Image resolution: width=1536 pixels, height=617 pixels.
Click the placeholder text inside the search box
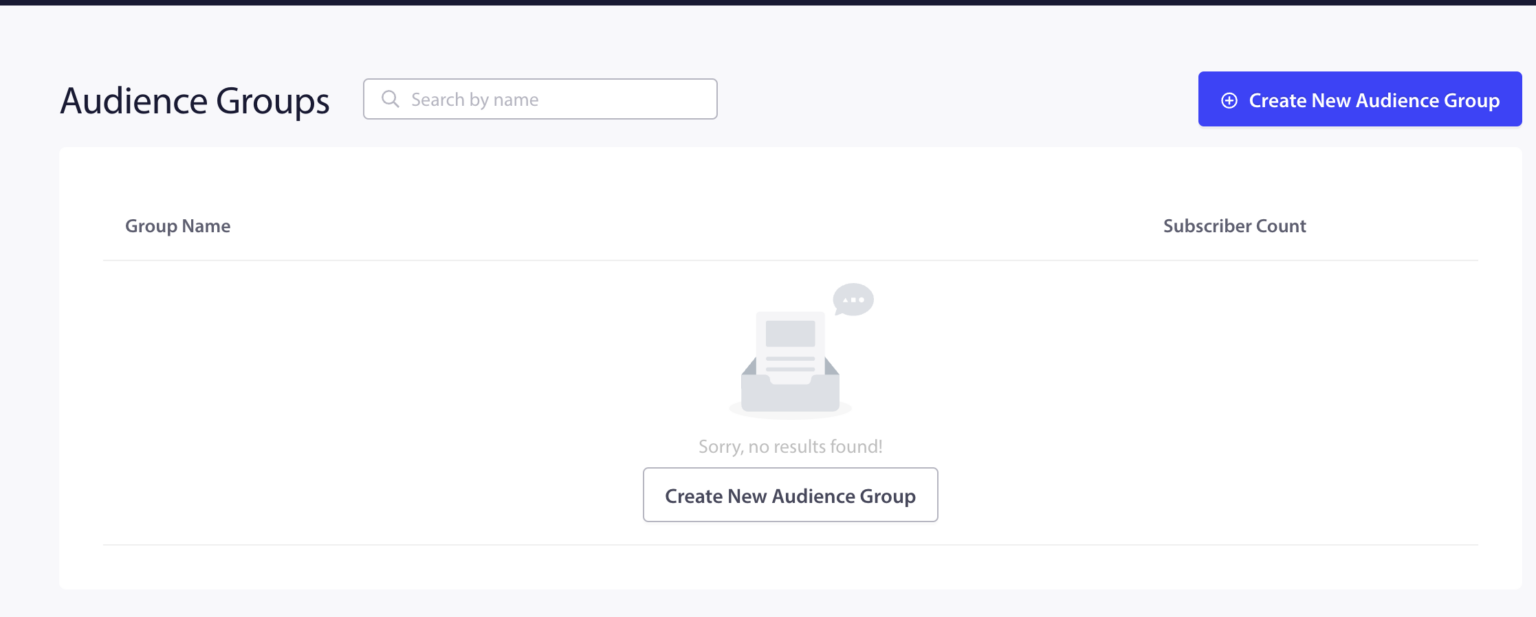(475, 98)
